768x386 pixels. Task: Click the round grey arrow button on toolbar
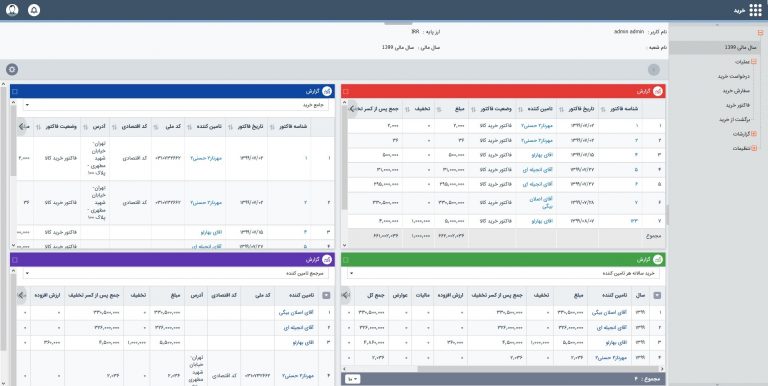(653, 70)
